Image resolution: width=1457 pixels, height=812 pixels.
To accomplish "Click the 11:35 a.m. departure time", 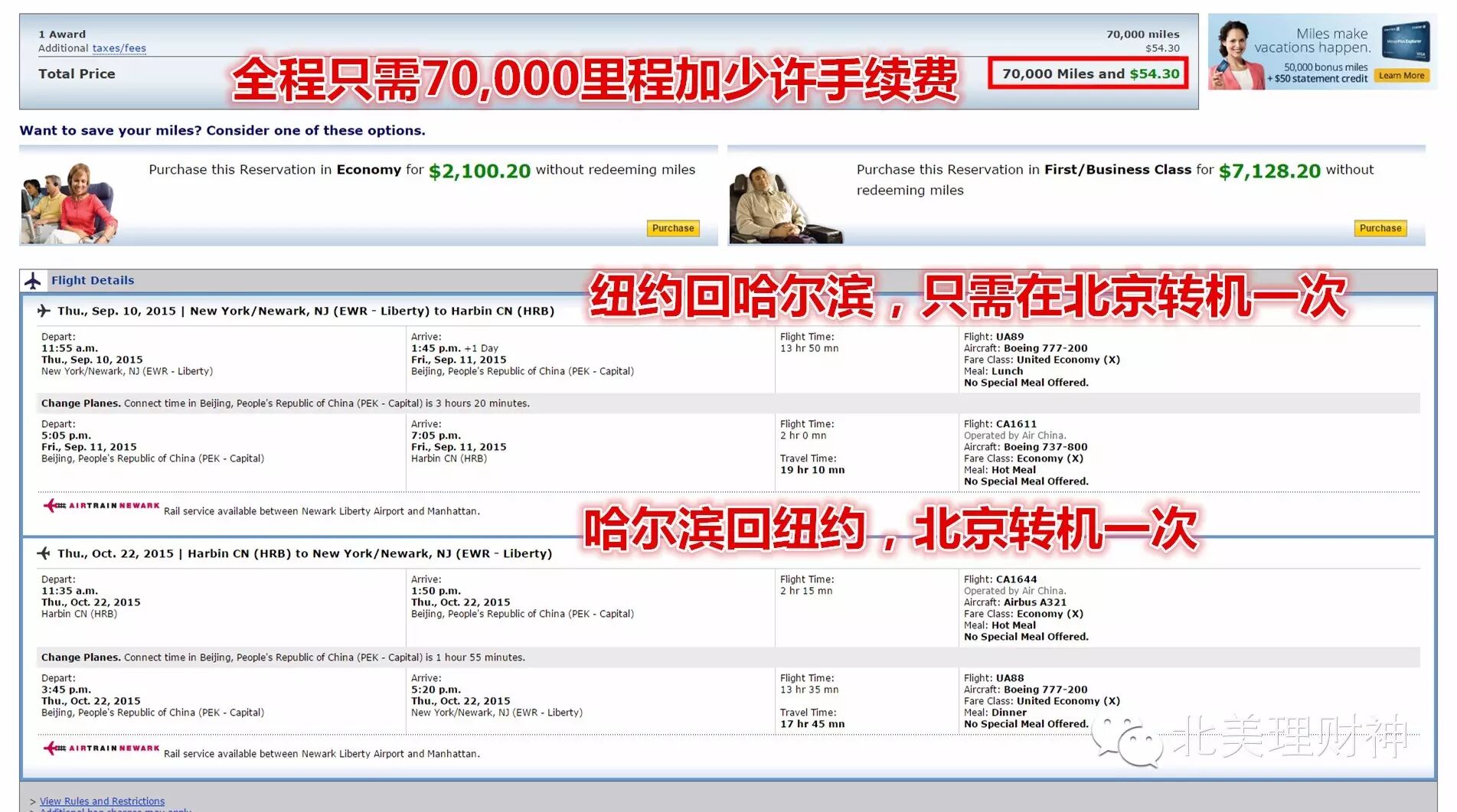I will pyautogui.click(x=70, y=591).
